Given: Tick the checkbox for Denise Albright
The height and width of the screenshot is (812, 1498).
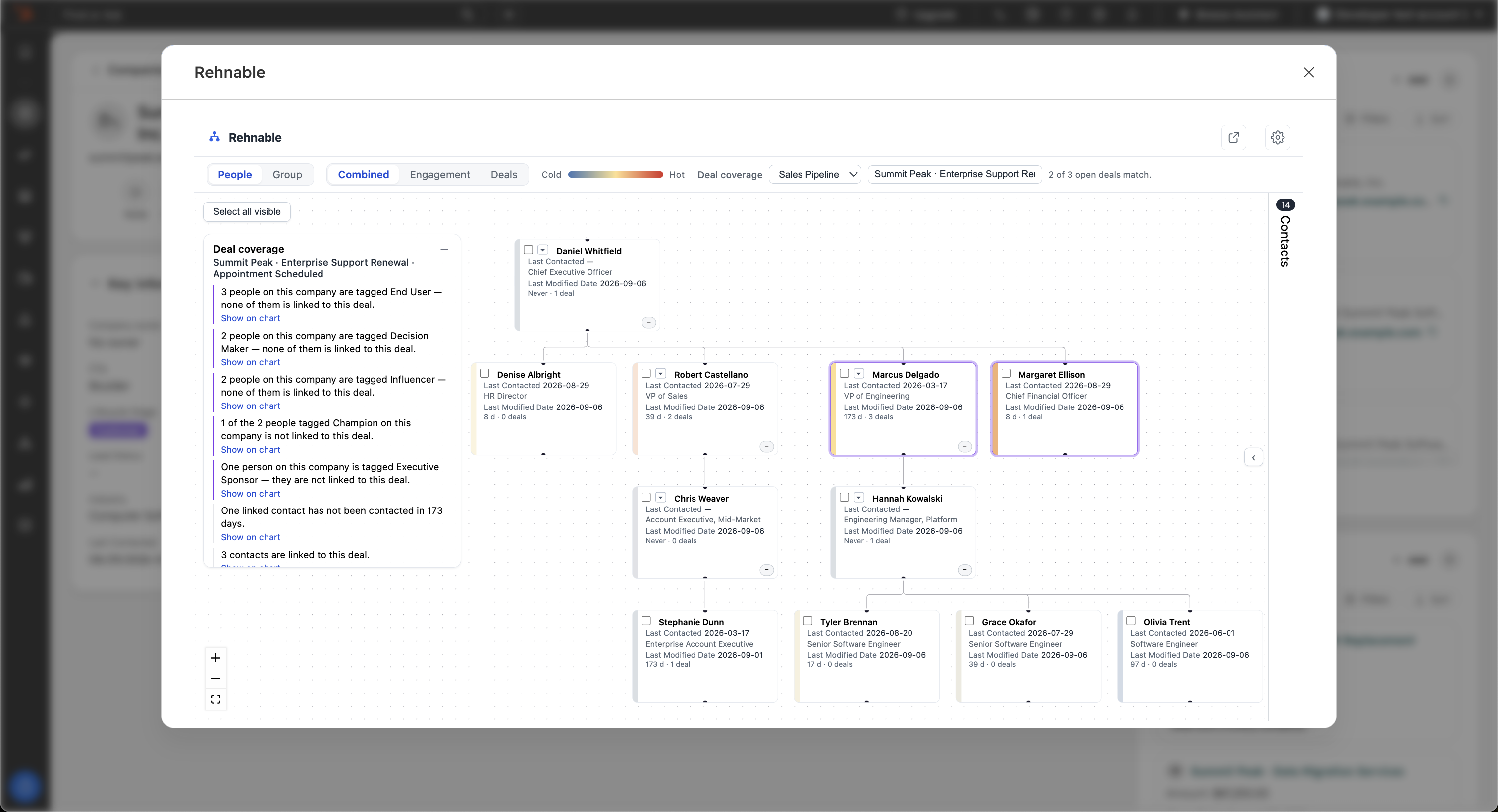Looking at the screenshot, I should [484, 374].
